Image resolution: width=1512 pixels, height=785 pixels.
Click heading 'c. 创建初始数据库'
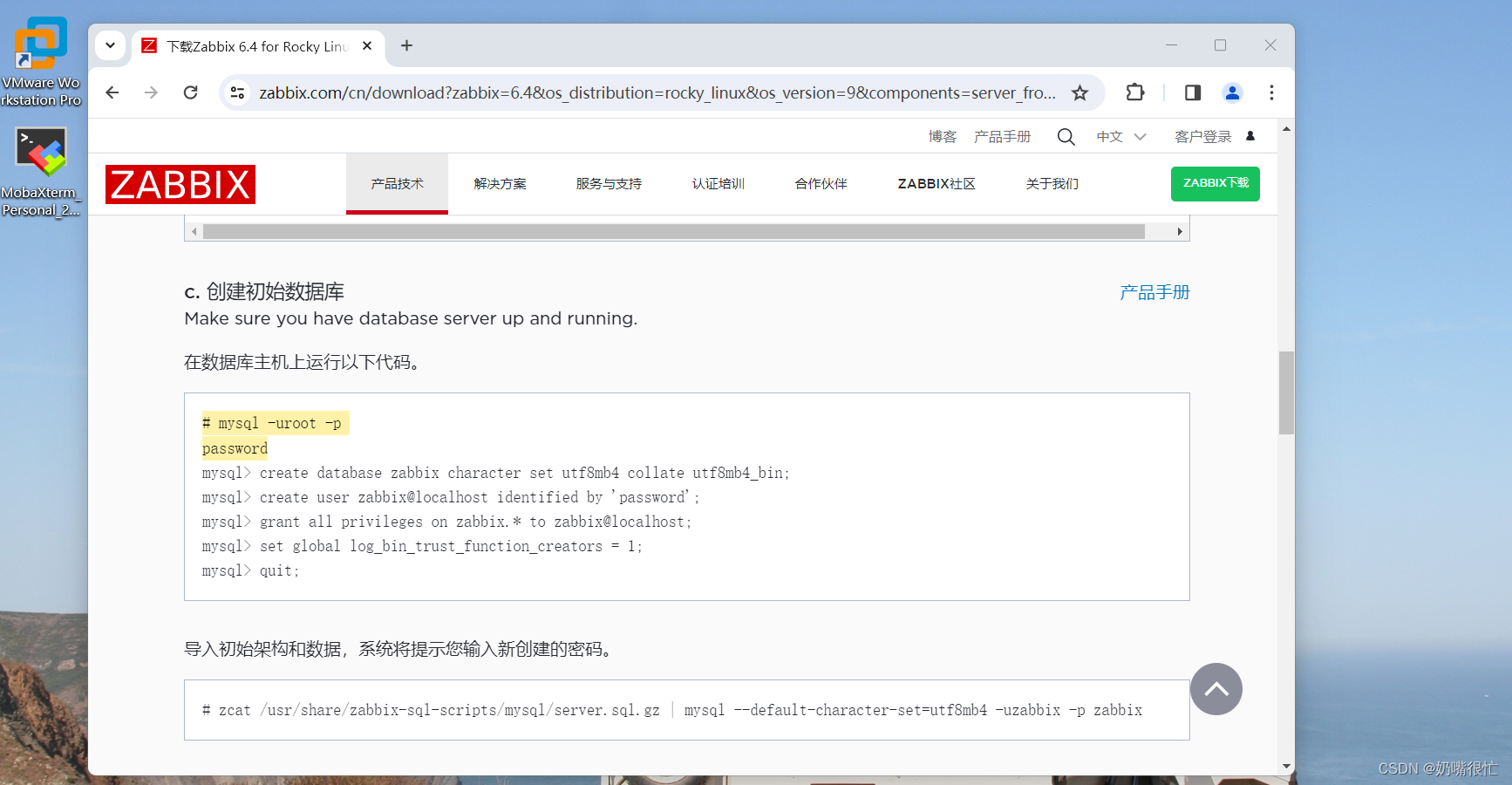[264, 291]
